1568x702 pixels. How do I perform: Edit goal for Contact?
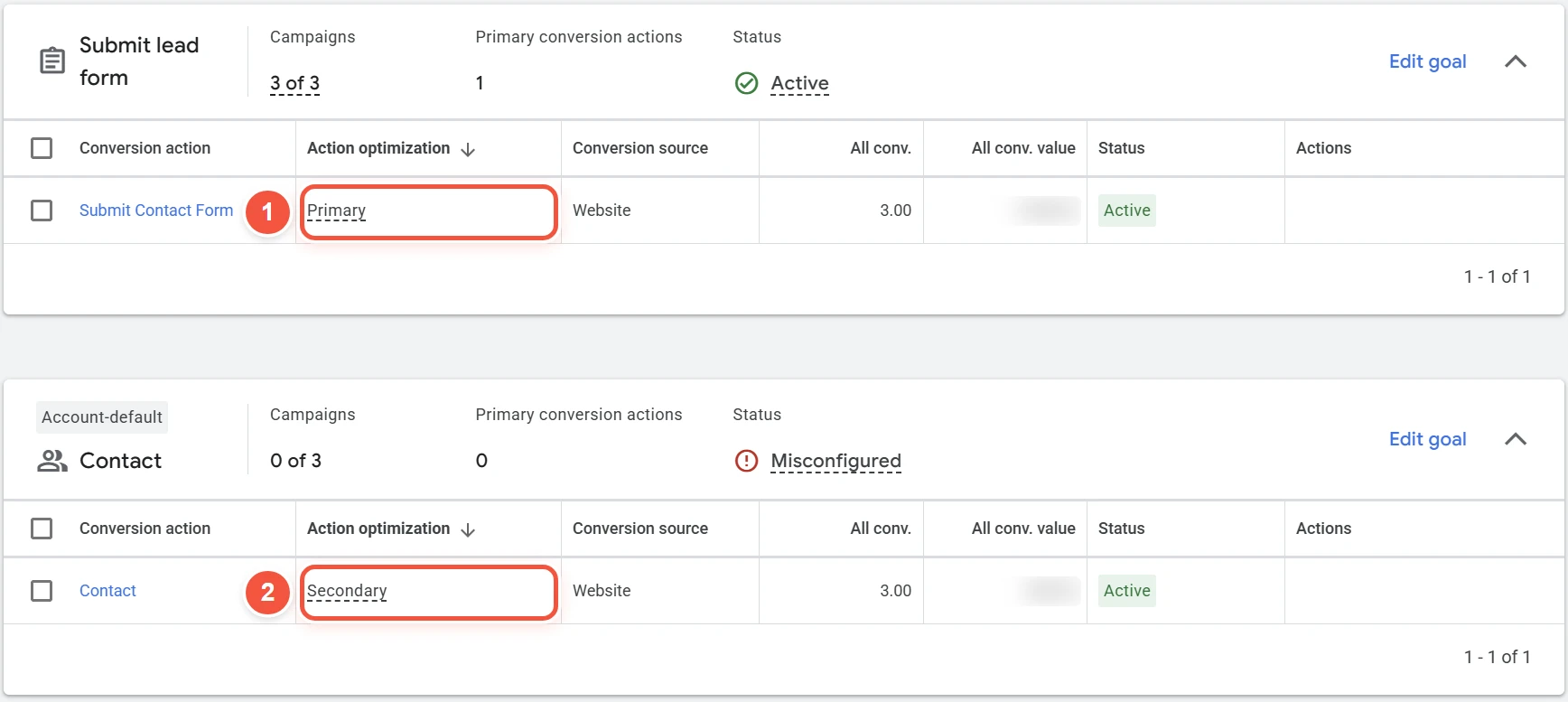click(x=1427, y=439)
